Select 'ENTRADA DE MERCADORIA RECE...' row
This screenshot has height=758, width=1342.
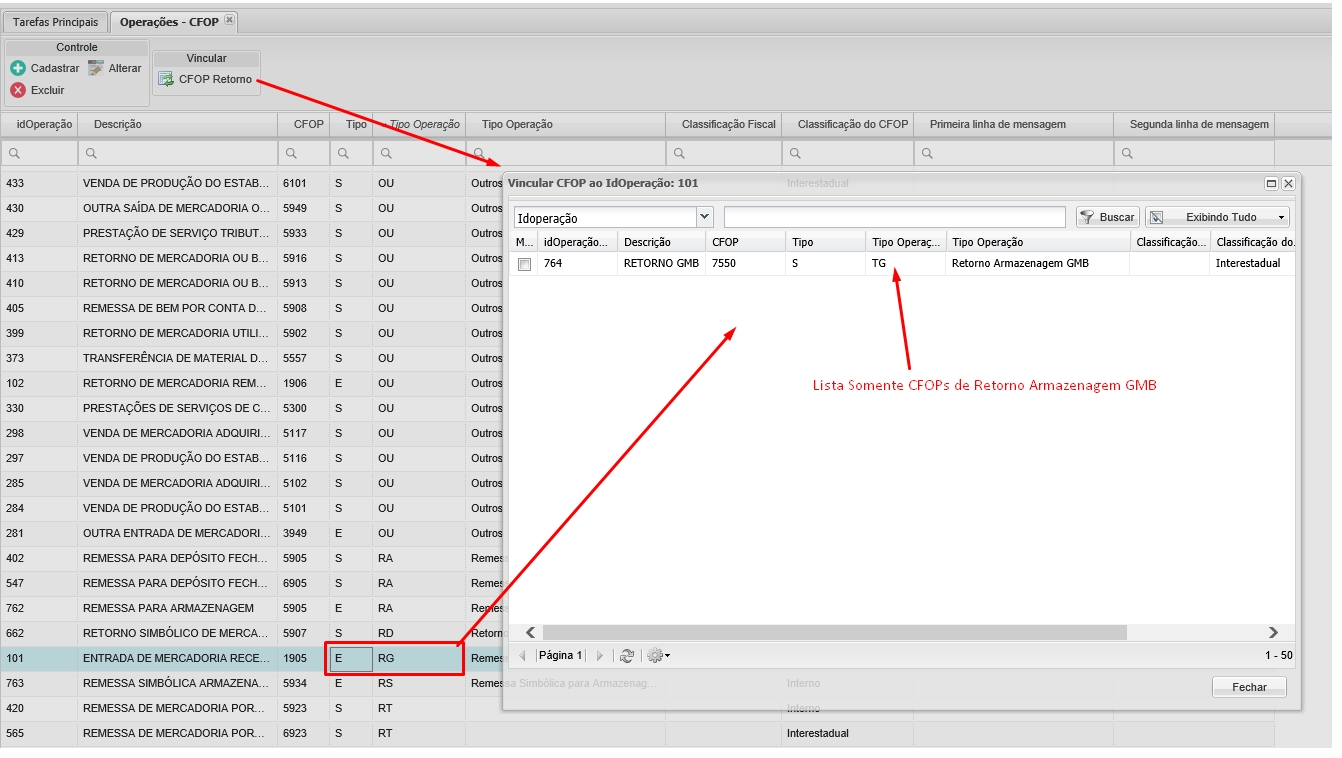point(251,658)
